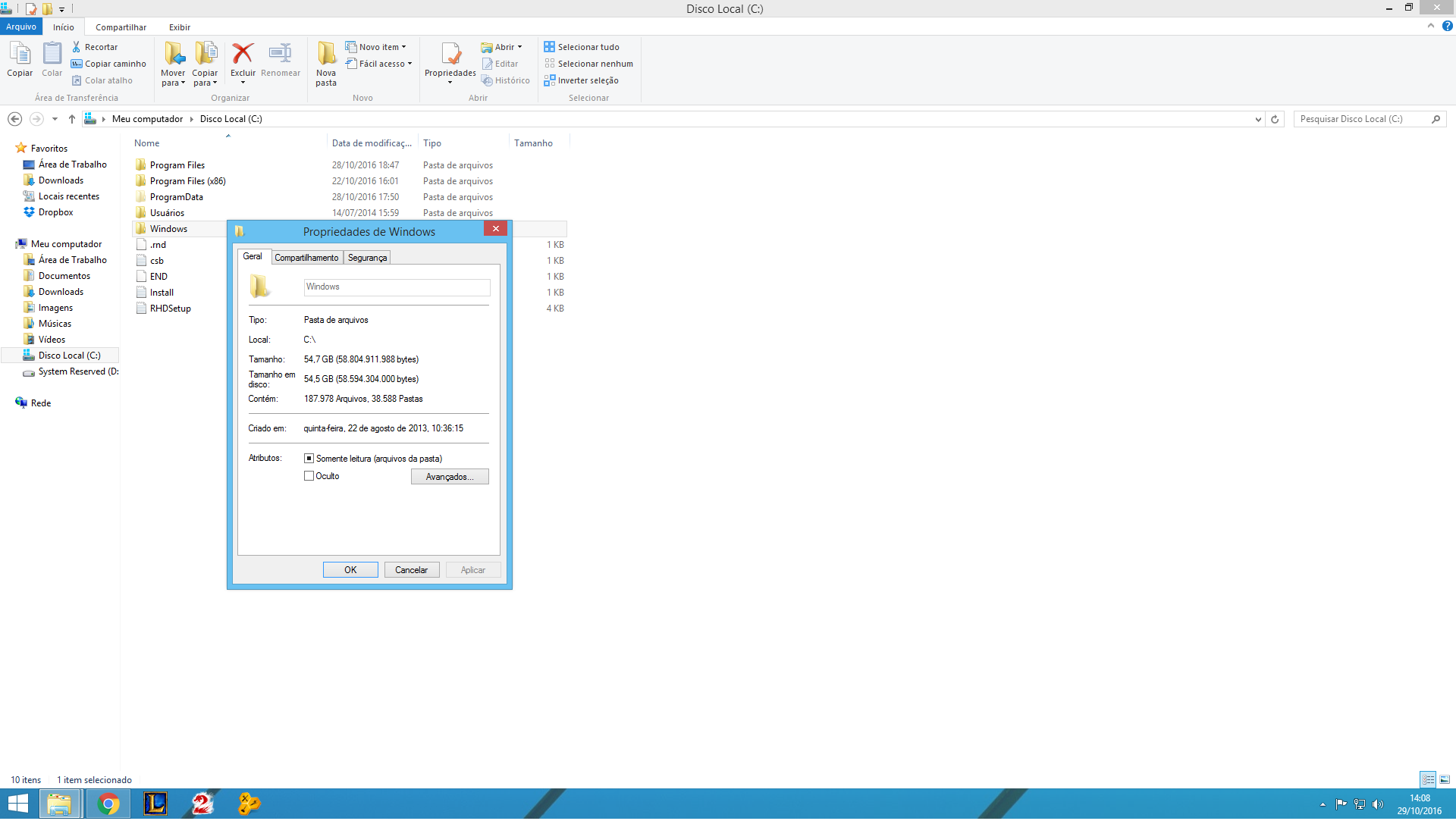Go back with the navigation arrow
Image resolution: width=1456 pixels, height=821 pixels.
coord(14,119)
